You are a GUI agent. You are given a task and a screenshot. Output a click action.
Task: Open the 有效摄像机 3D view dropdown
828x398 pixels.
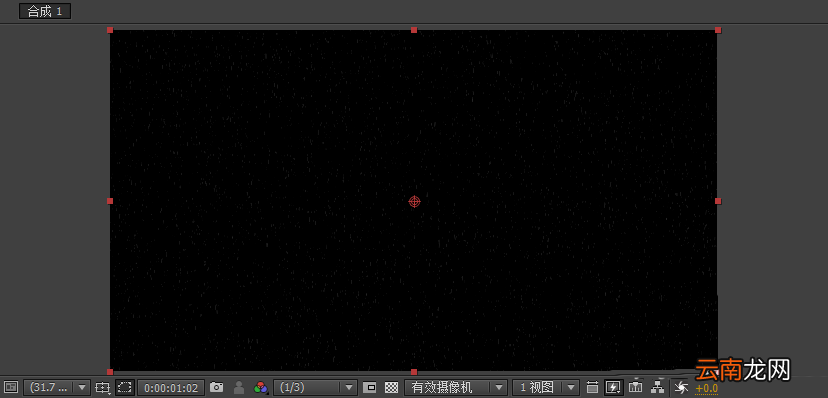point(456,387)
